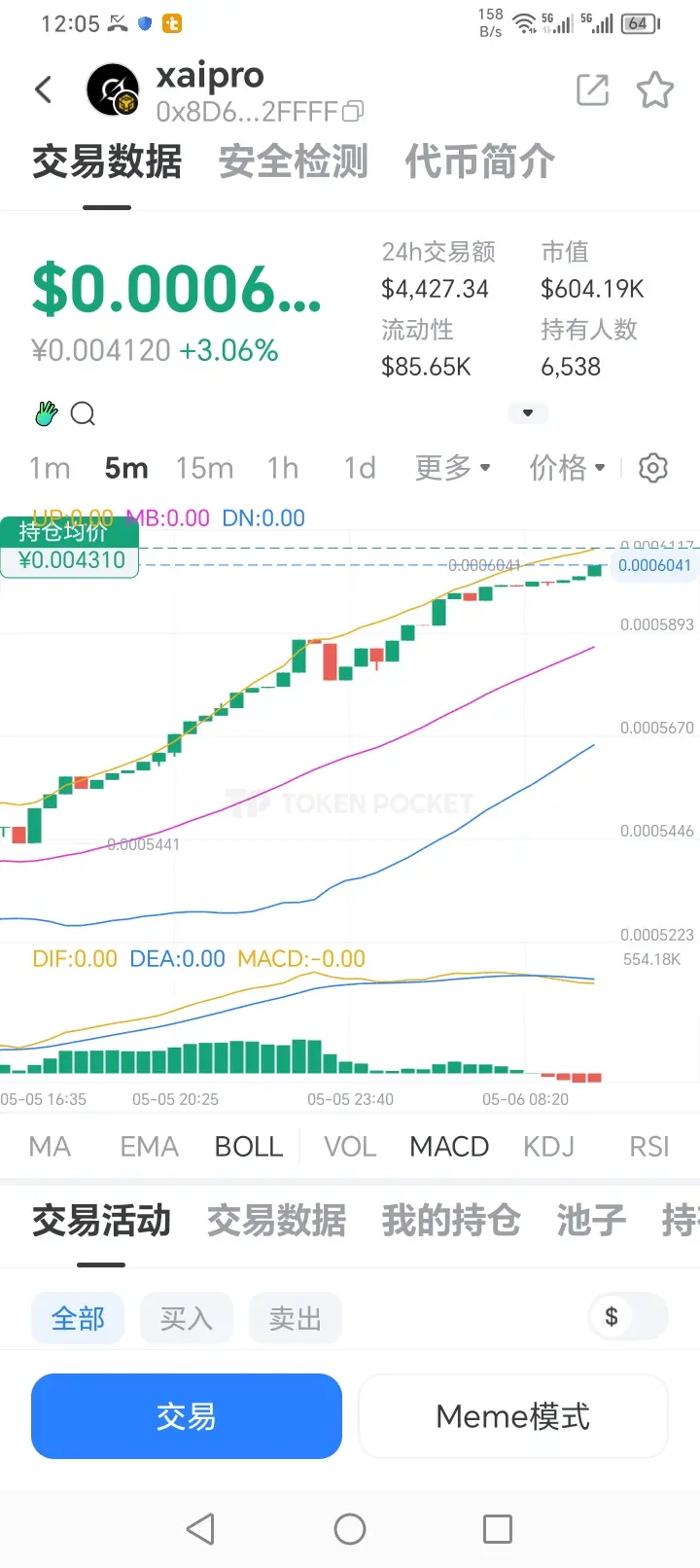Tap the 持仓均价 ¥0.004310 label
The image size is (700, 1568).
click(x=70, y=548)
